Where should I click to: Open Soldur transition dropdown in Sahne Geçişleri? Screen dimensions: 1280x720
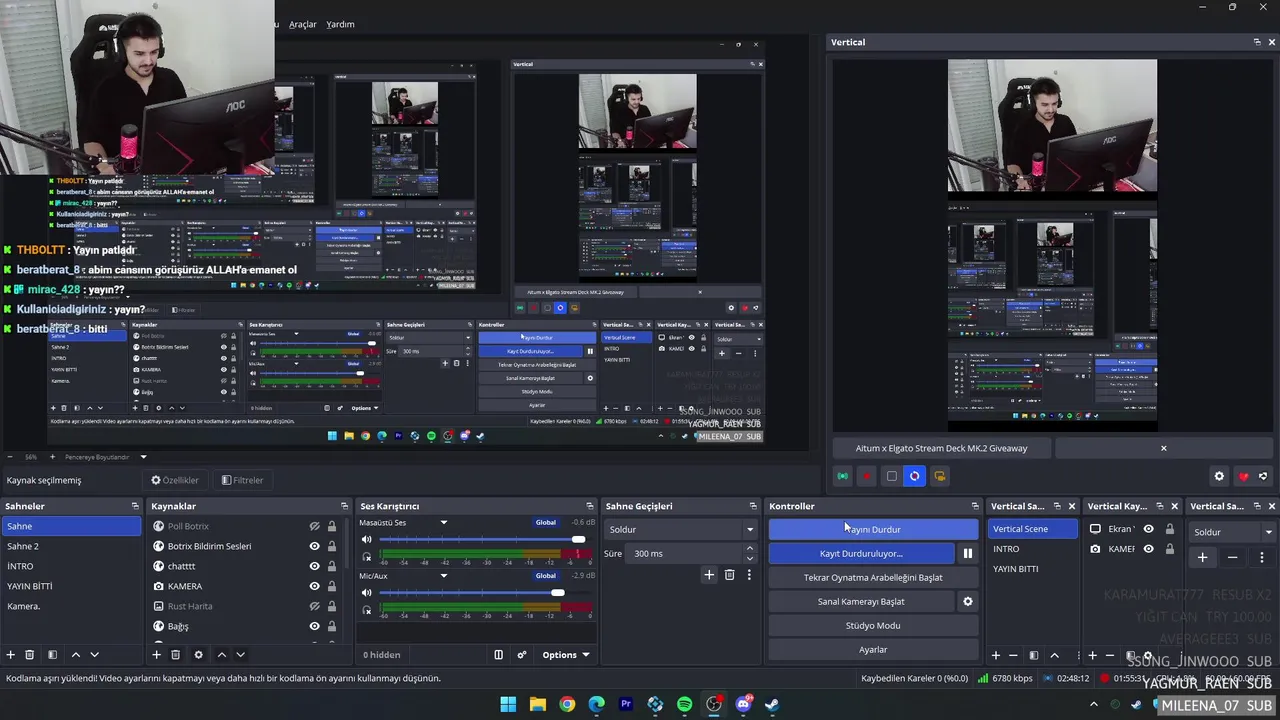point(681,529)
